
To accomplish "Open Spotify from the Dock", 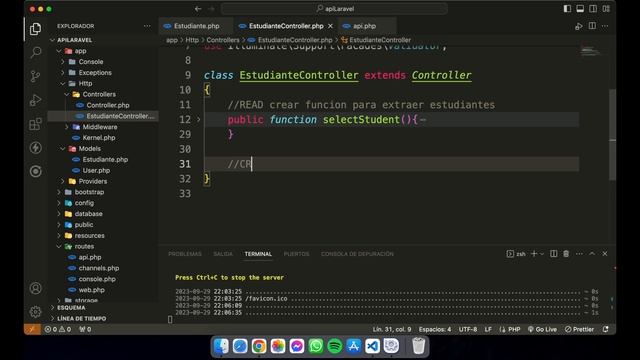I will 335,346.
